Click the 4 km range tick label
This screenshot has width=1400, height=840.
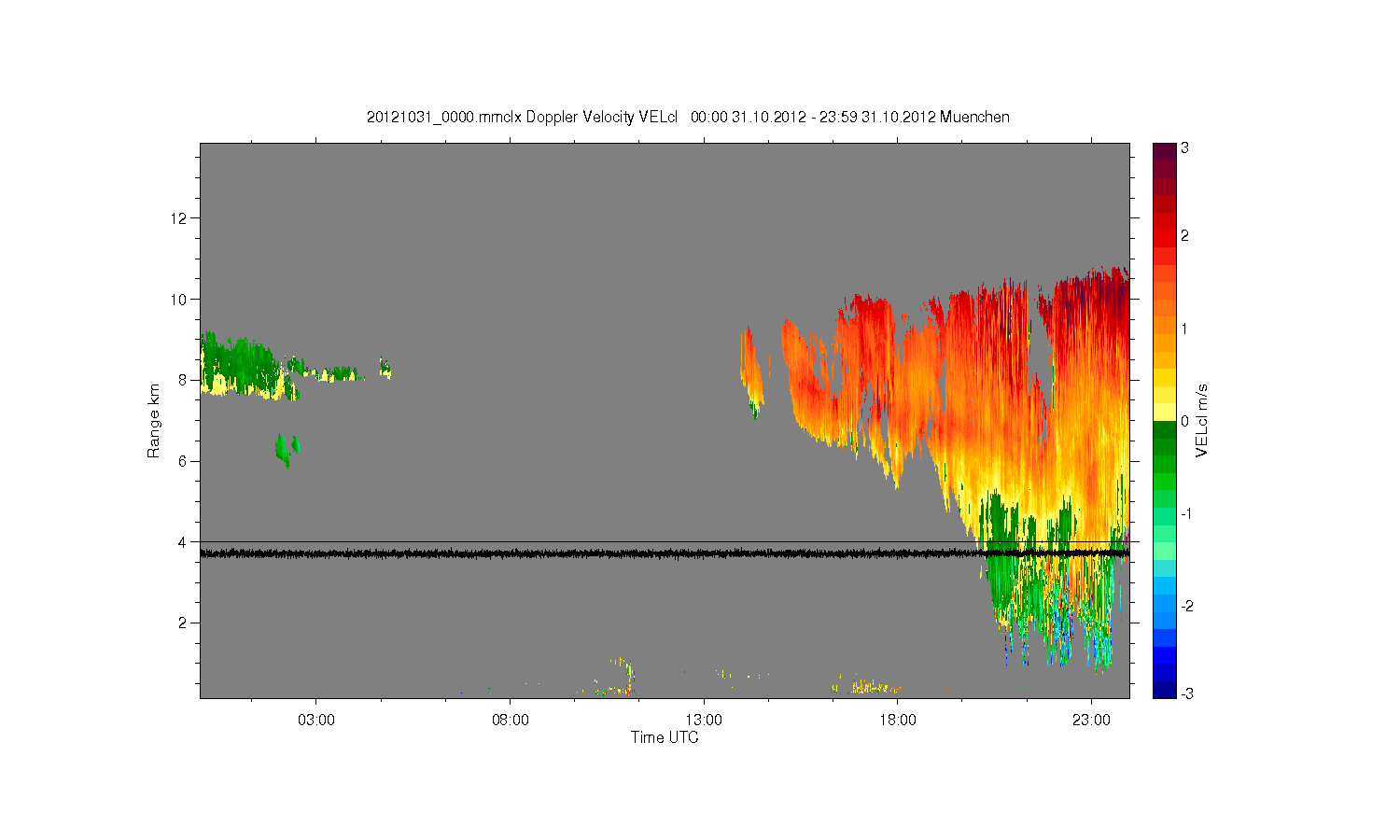[183, 541]
